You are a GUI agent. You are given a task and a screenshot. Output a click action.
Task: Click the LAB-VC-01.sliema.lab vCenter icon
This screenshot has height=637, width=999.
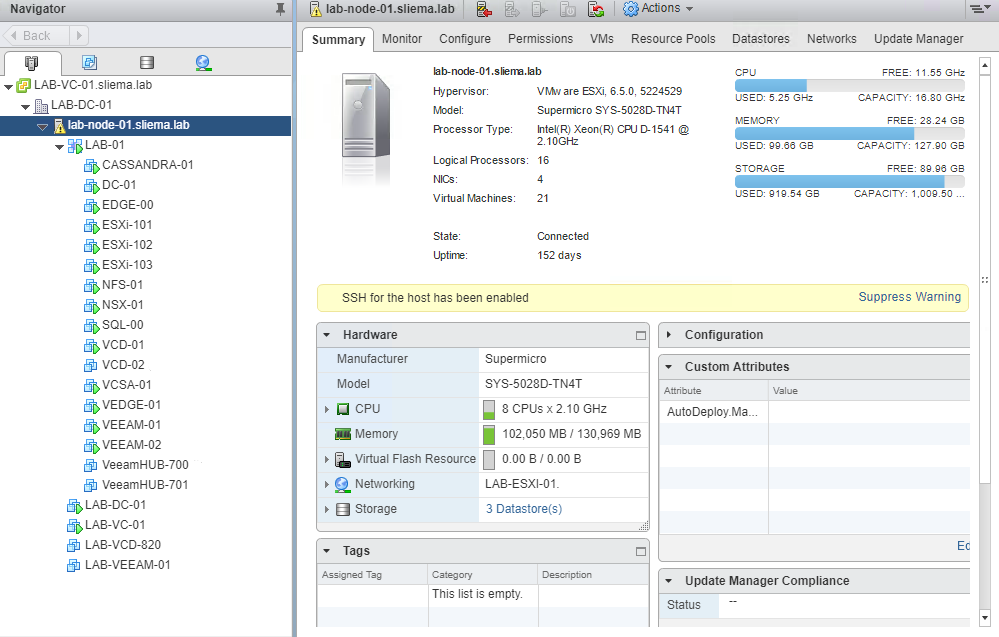[24, 85]
